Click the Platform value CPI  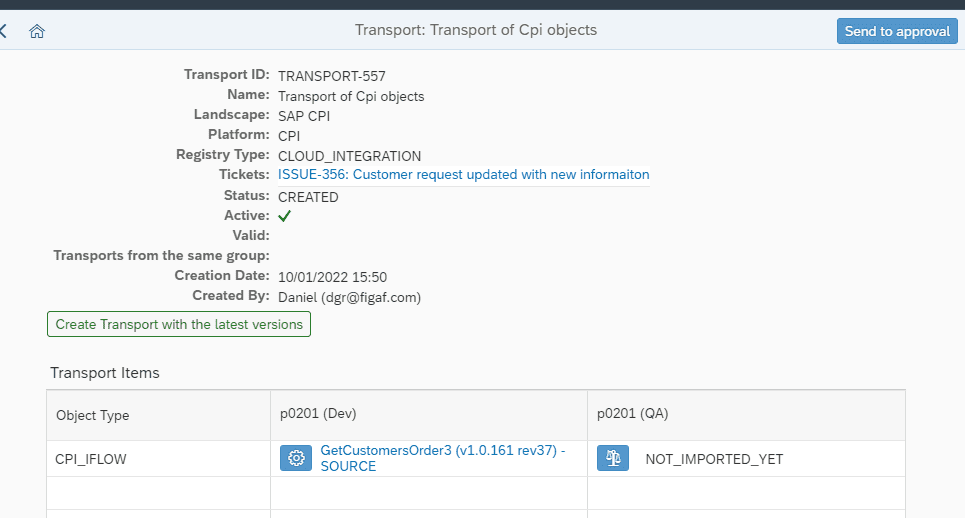[289, 136]
